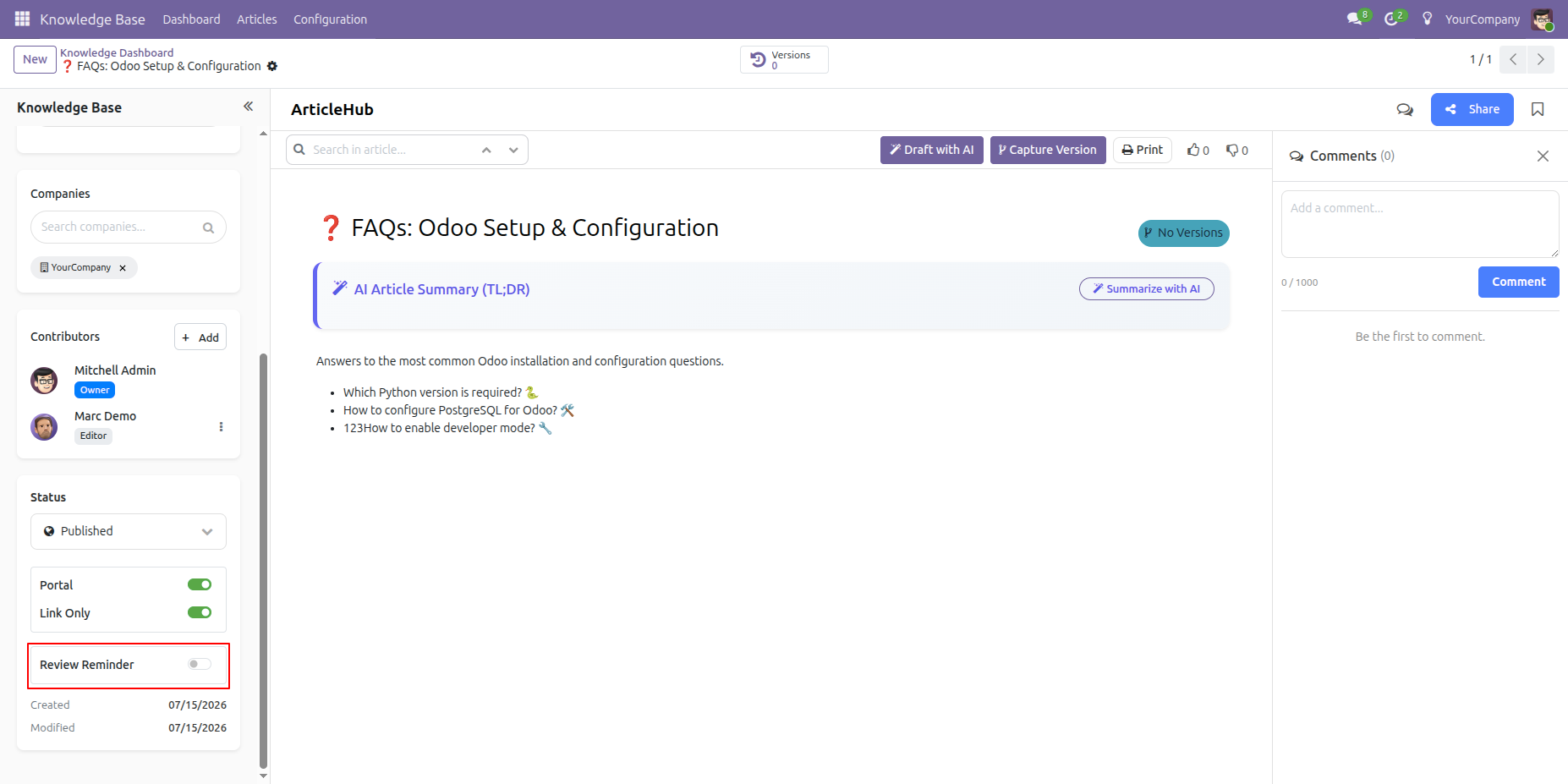Screen dimensions: 1568x784
Task: Open Marc Demo's three-dot options menu
Action: tap(221, 427)
